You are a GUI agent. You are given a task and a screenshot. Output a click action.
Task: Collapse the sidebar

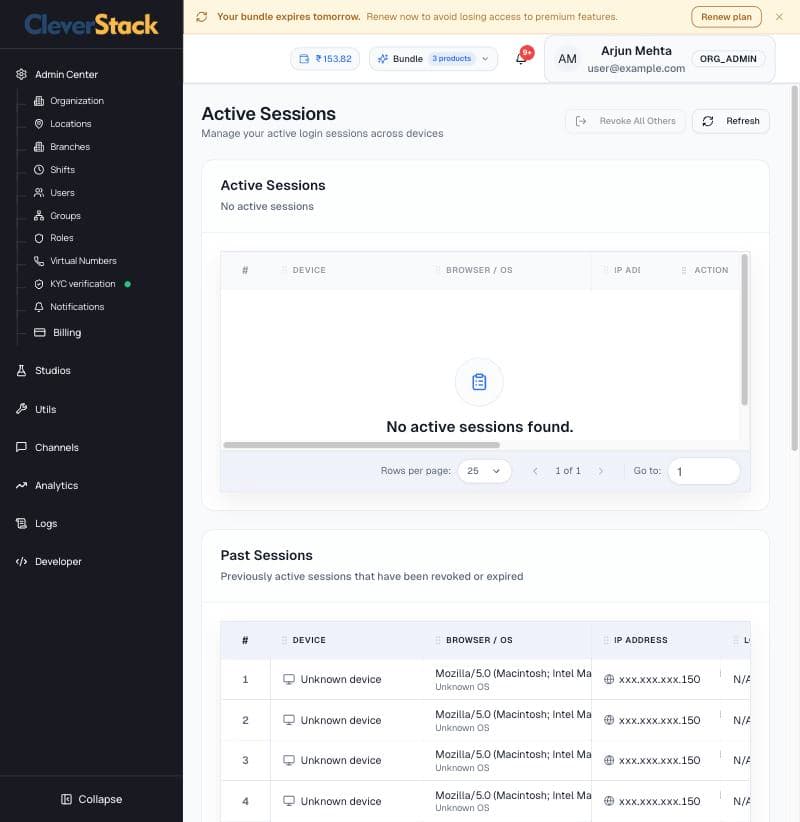(92, 799)
